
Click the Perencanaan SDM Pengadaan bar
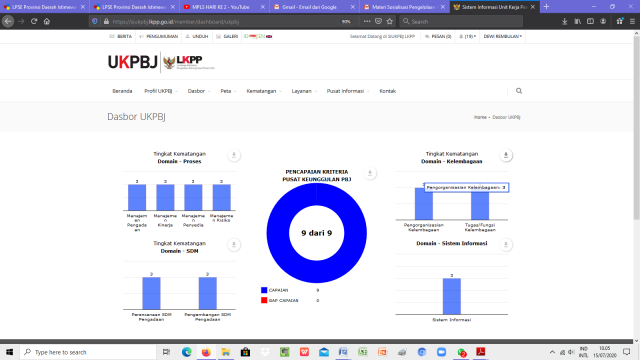pyautogui.click(x=151, y=293)
